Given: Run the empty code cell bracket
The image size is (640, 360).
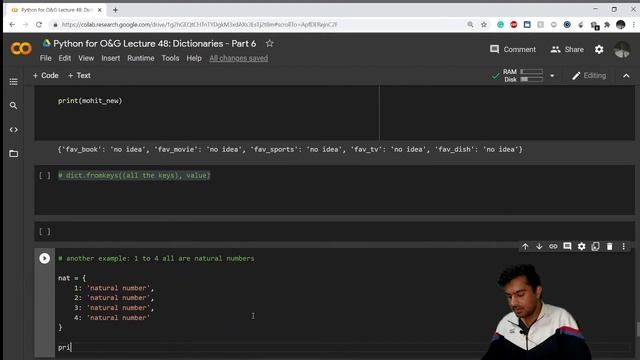Looking at the screenshot, I should [x=45, y=232].
